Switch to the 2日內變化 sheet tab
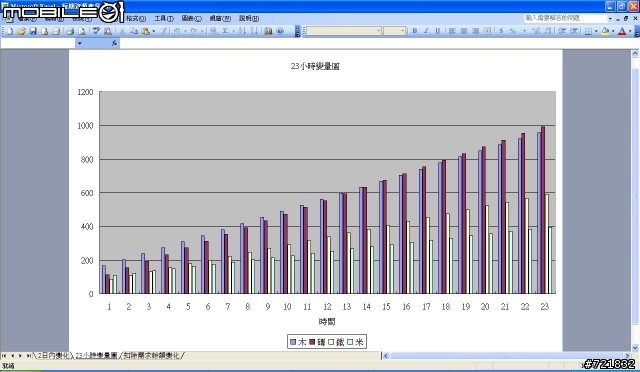The width and height of the screenshot is (640, 372). [53, 355]
